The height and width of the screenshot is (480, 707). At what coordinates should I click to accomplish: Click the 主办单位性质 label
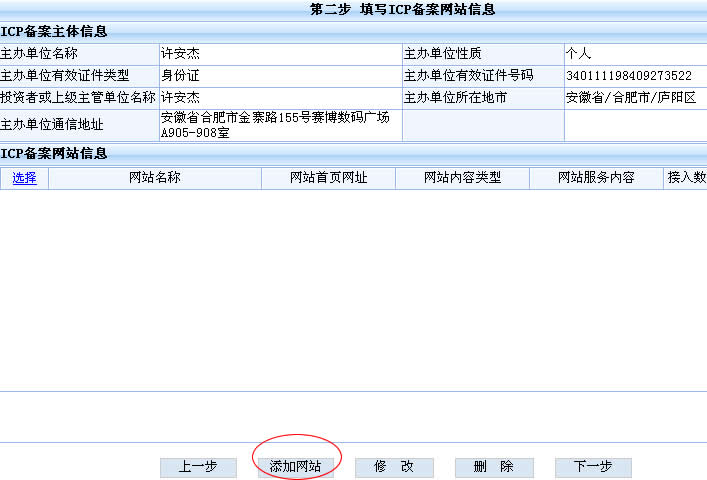(443, 54)
